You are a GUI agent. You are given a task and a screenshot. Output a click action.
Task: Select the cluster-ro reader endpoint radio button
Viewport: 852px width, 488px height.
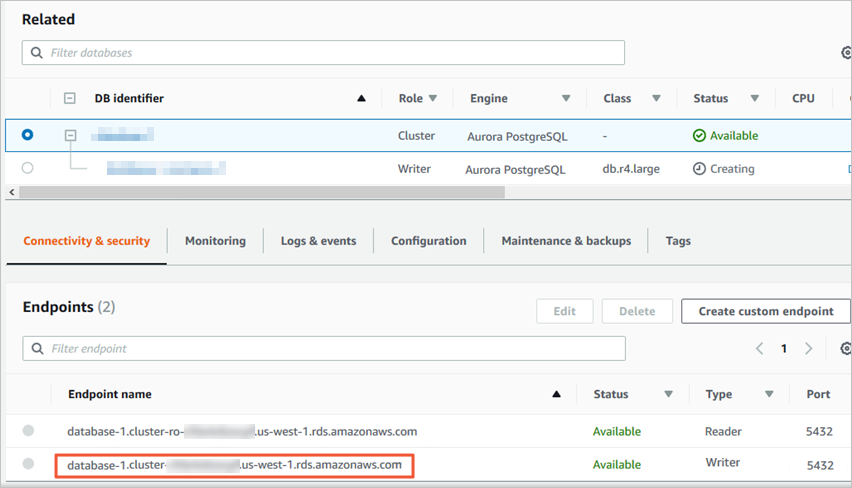point(28,430)
